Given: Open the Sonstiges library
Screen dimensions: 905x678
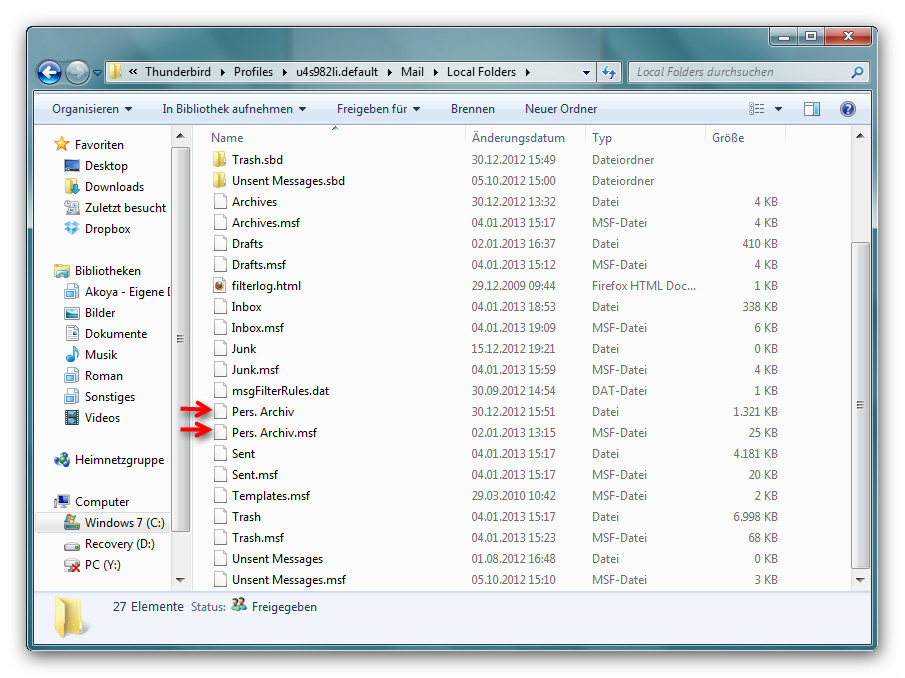Looking at the screenshot, I should click(110, 397).
